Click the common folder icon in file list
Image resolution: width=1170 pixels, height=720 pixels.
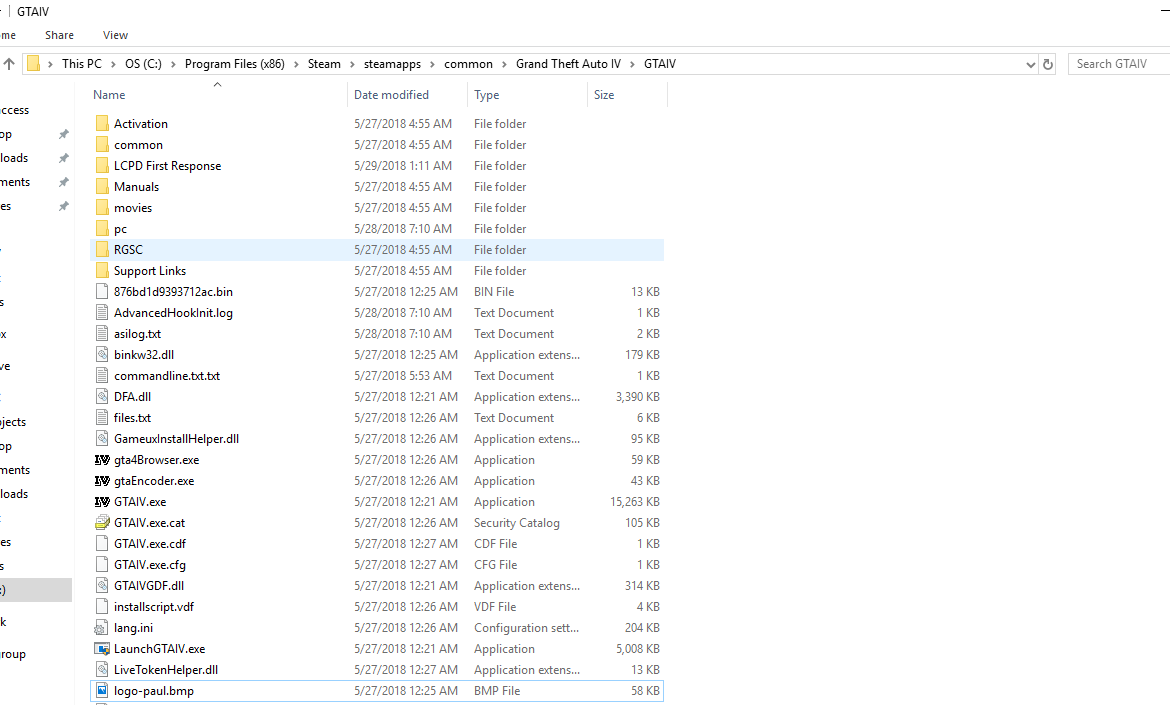102,145
